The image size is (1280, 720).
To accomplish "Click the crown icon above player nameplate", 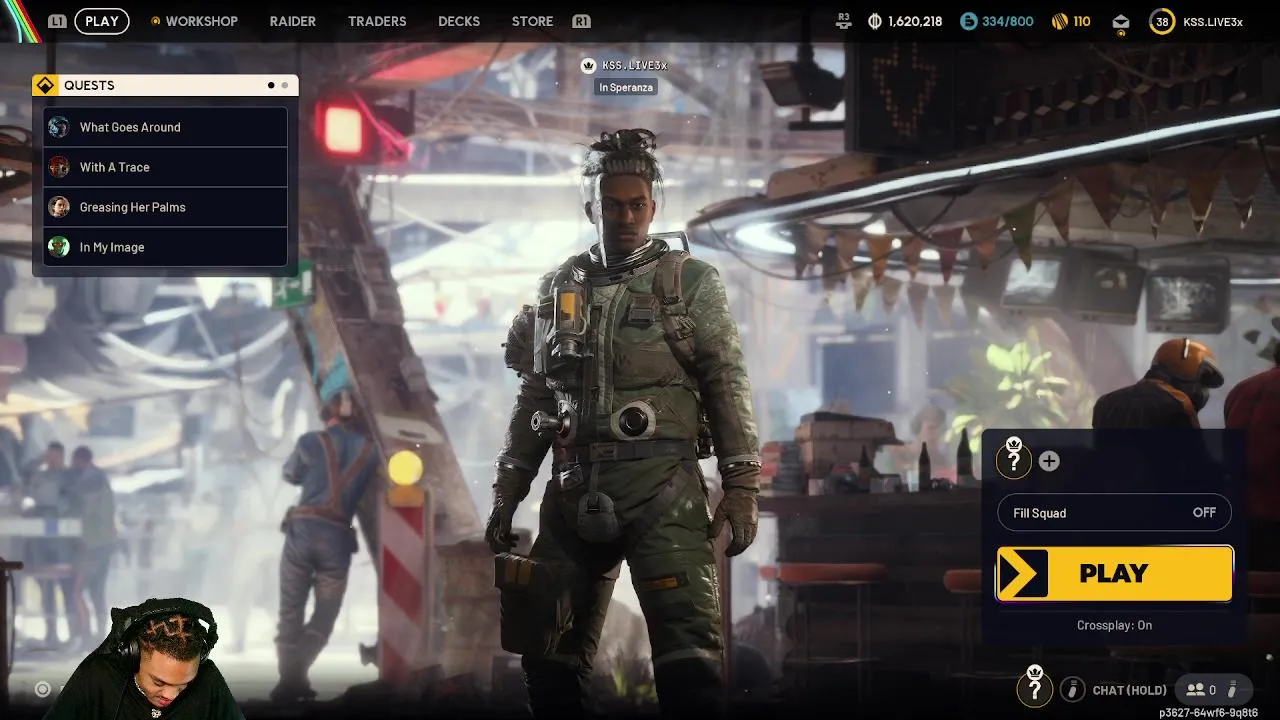I will (x=588, y=66).
